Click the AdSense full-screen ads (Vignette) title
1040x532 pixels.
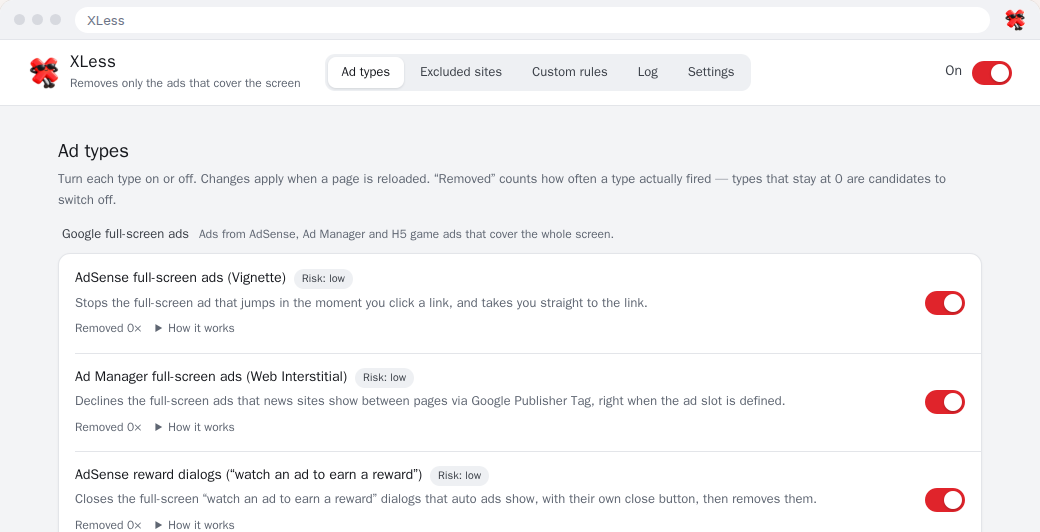180,278
